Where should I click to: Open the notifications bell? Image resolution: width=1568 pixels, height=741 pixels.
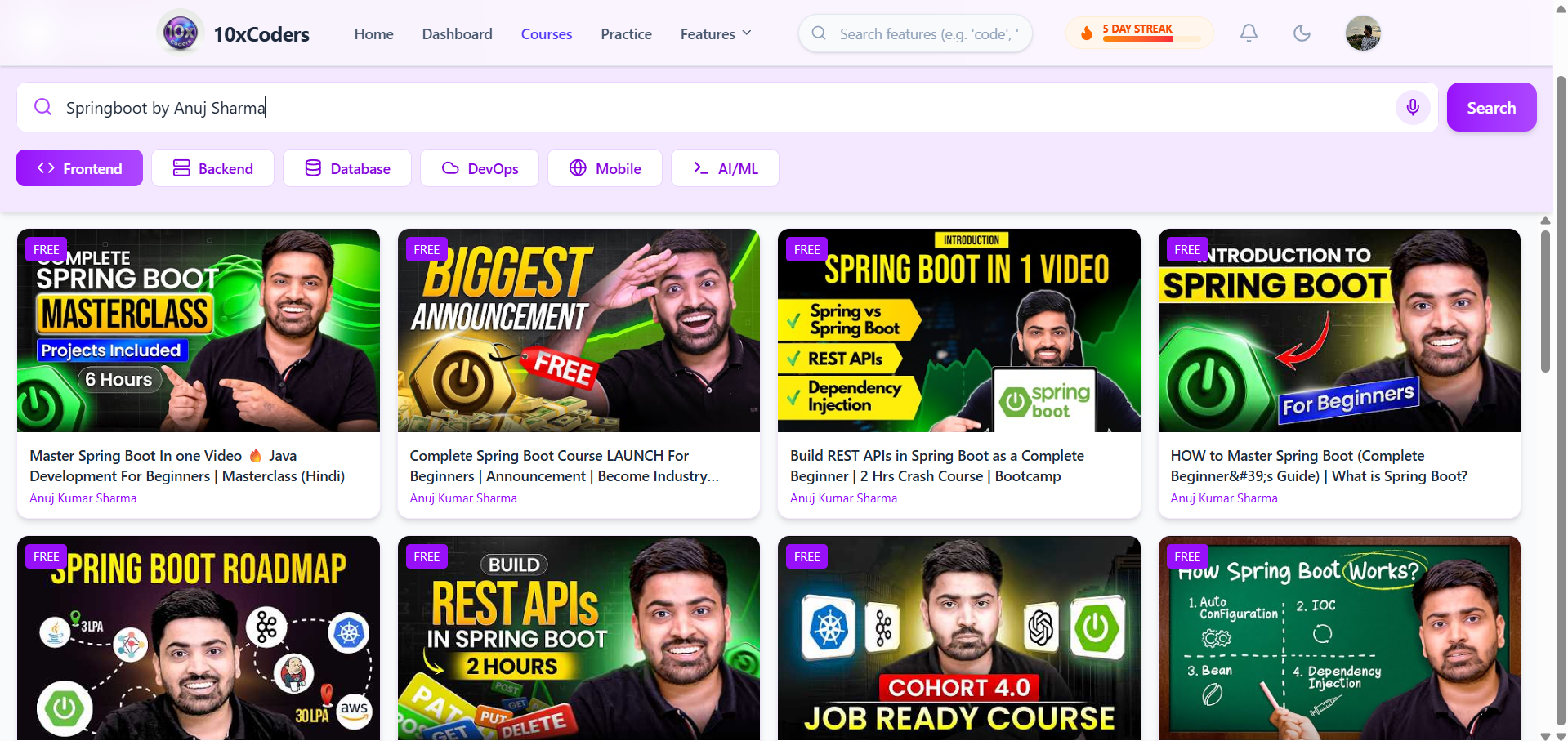tap(1249, 33)
